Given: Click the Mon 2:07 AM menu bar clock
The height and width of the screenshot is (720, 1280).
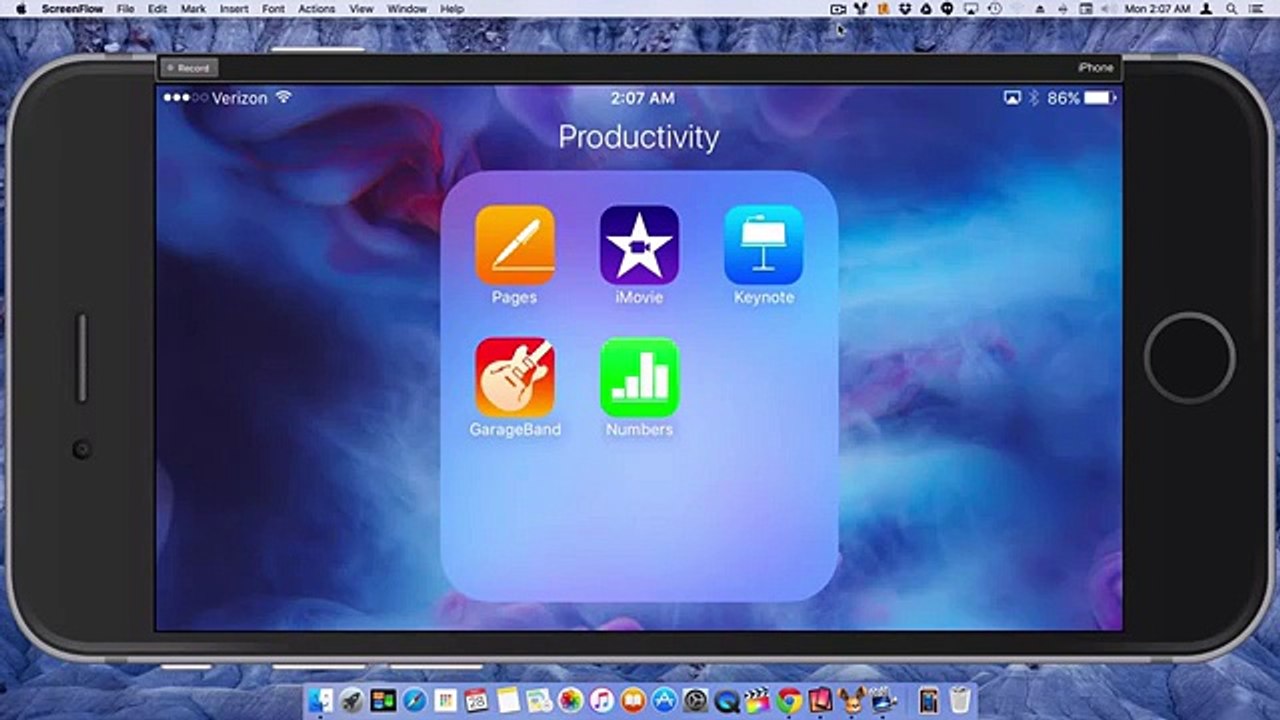Looking at the screenshot, I should pyautogui.click(x=1157, y=9).
